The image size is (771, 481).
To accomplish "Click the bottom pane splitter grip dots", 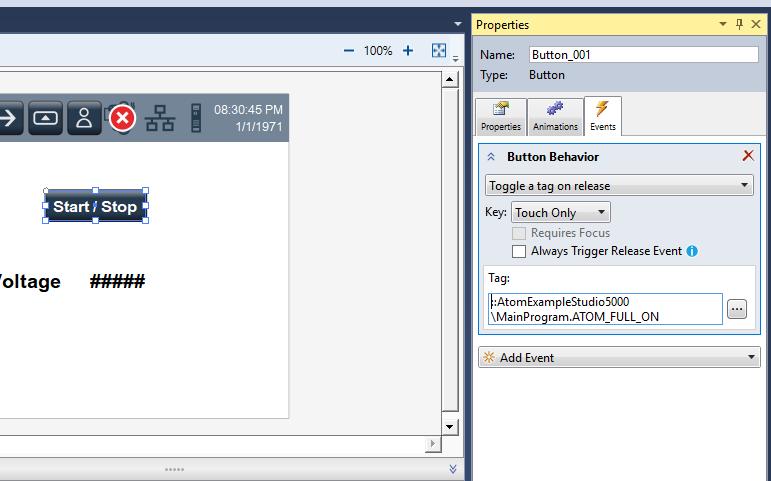I will (175, 470).
